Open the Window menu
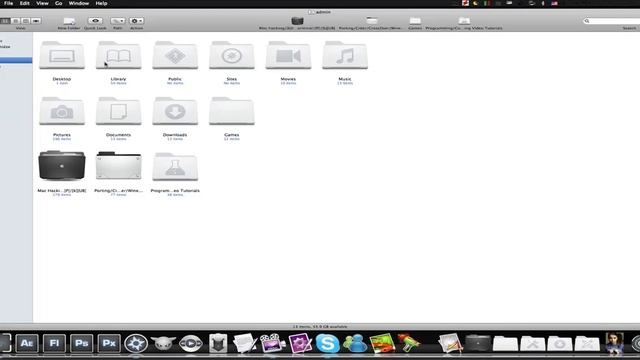 pos(79,3)
